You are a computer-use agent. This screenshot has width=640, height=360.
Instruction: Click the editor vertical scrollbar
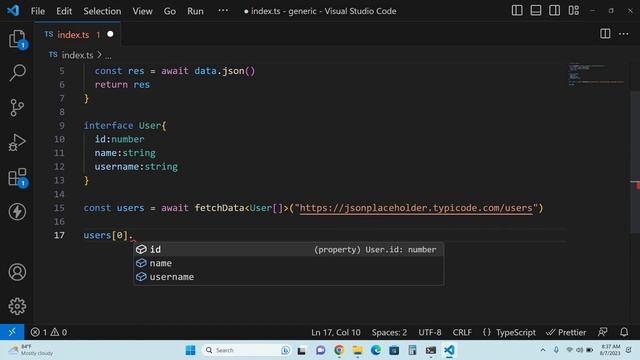(x=635, y=163)
